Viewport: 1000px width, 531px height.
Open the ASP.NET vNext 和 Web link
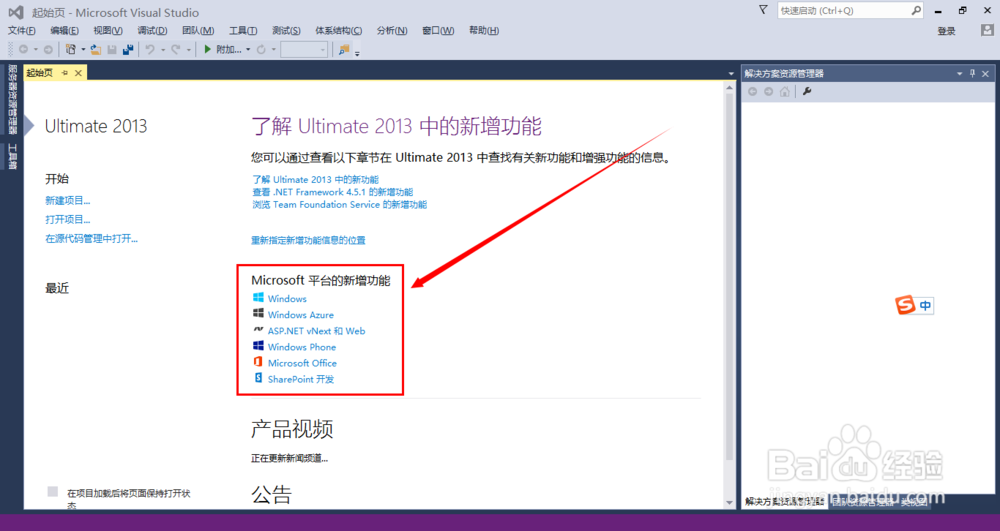tap(316, 331)
